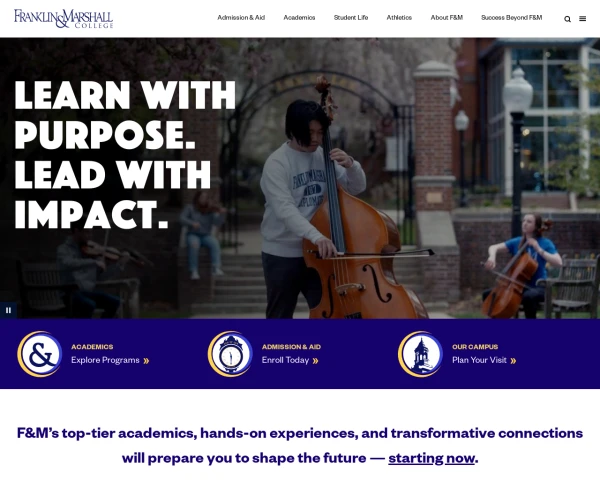Pause the hero background video

(x=8, y=310)
